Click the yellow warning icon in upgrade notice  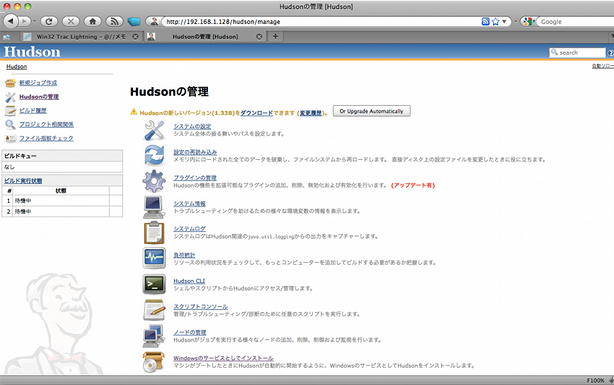click(134, 112)
